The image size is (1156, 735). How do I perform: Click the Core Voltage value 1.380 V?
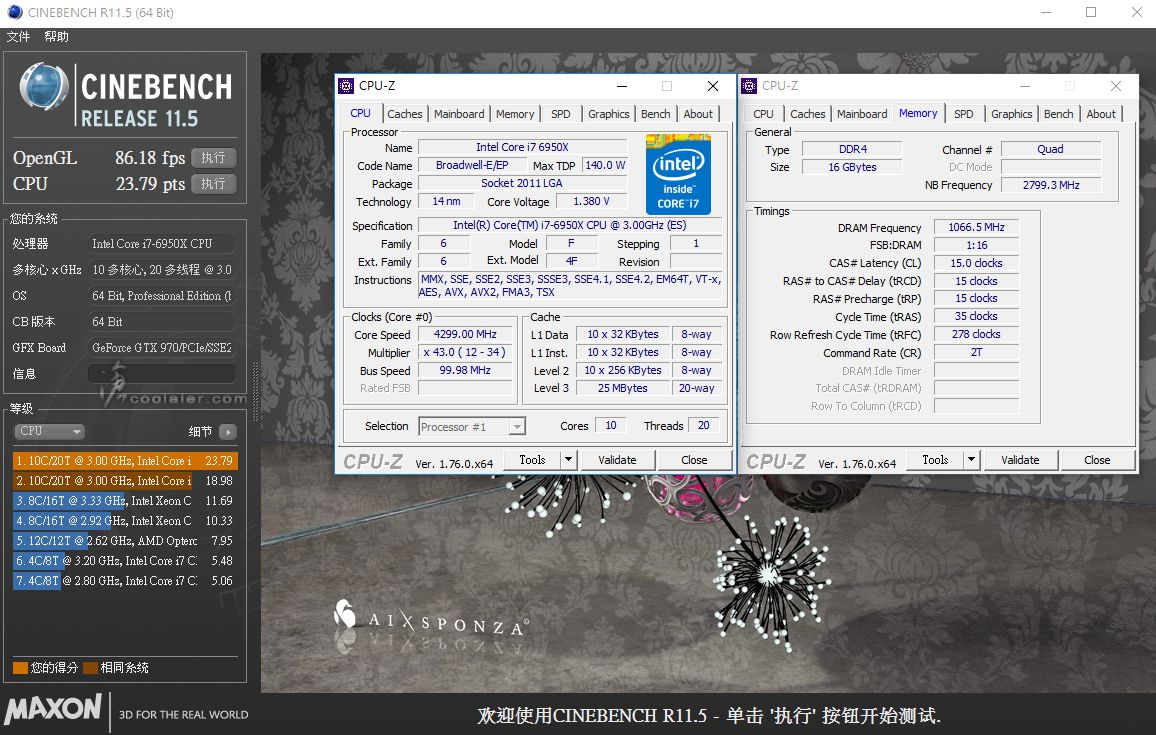(591, 201)
